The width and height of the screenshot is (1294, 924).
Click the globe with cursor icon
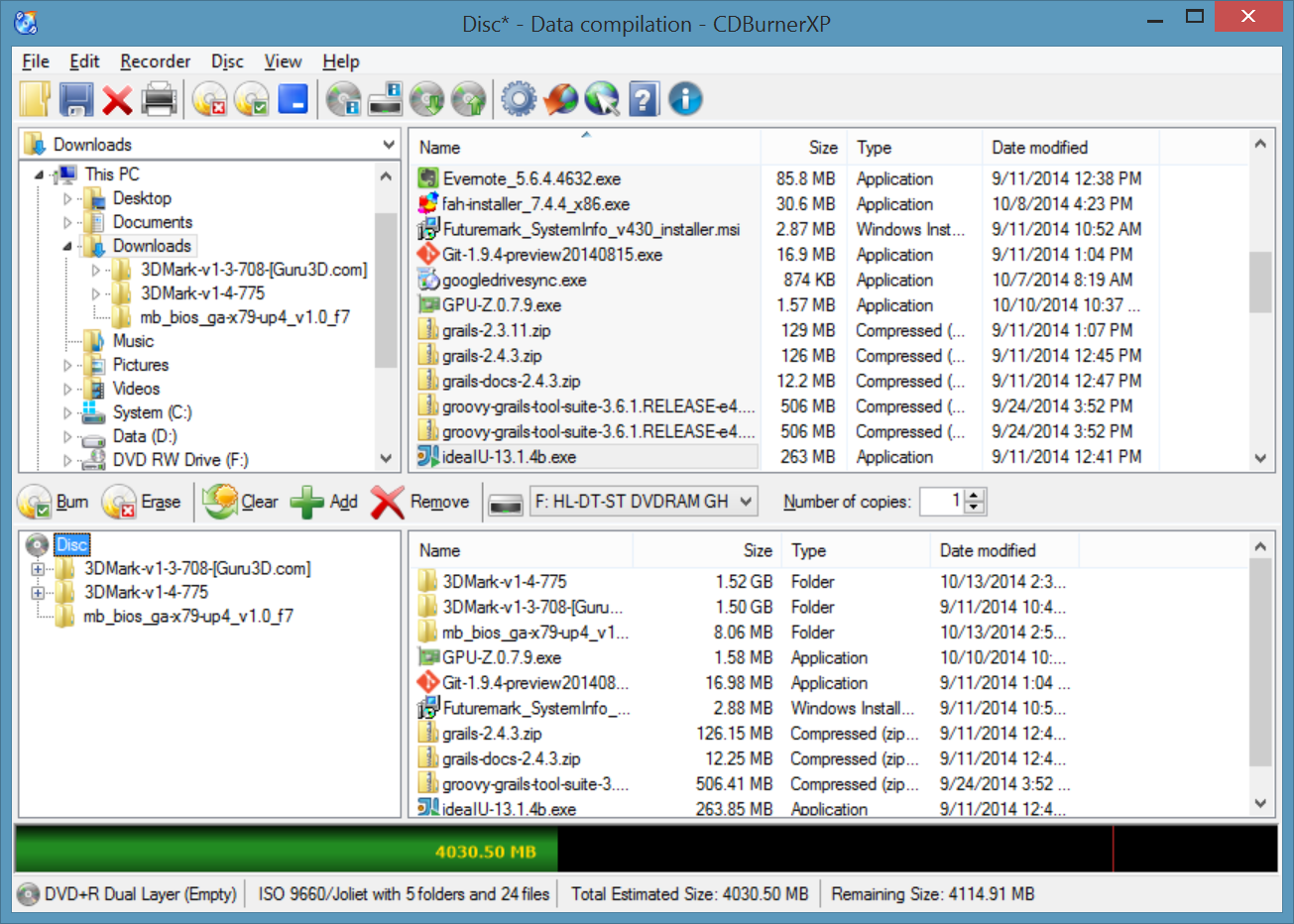coord(602,99)
